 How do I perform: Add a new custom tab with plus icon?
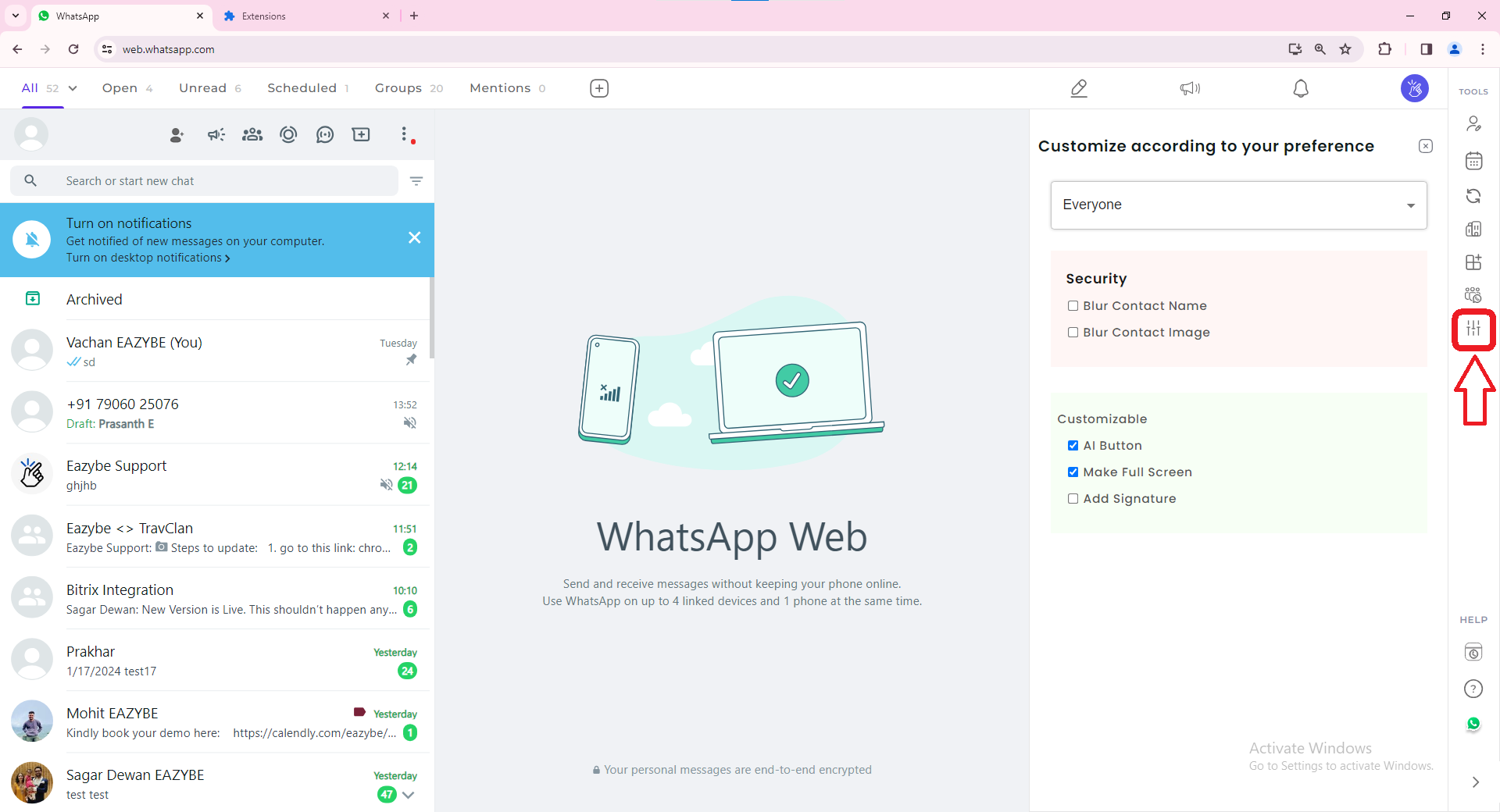[x=599, y=88]
